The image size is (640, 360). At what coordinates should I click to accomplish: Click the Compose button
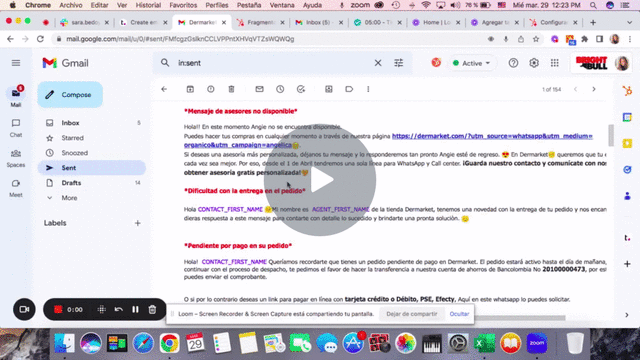point(70,95)
